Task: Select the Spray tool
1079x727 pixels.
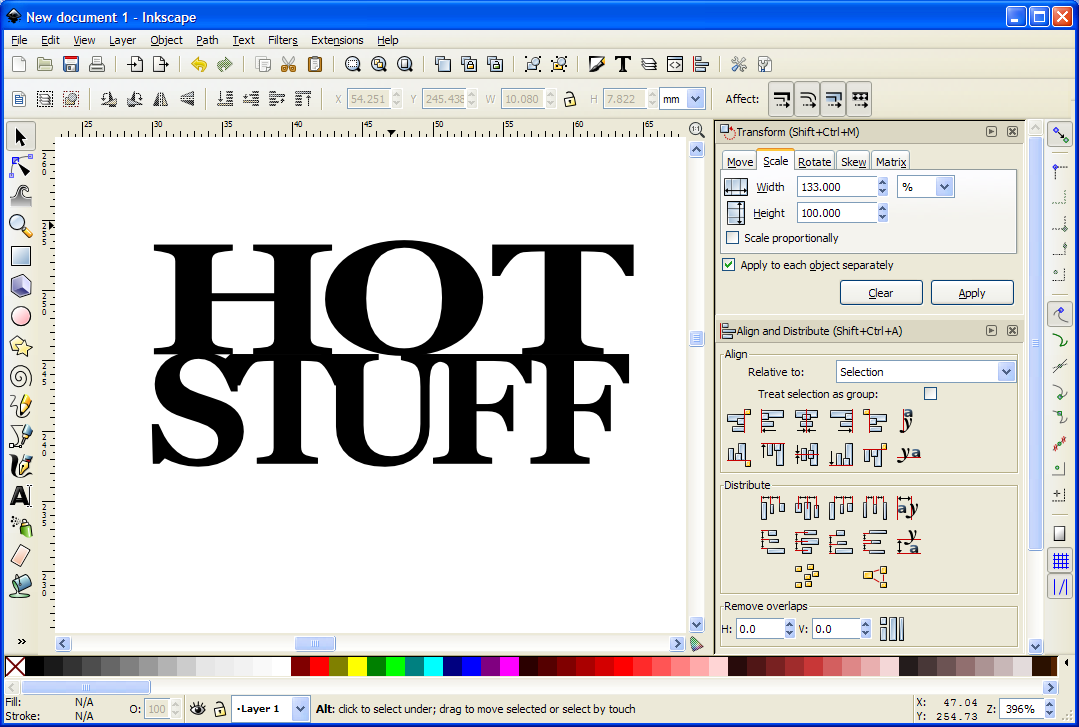Action: pos(21,526)
